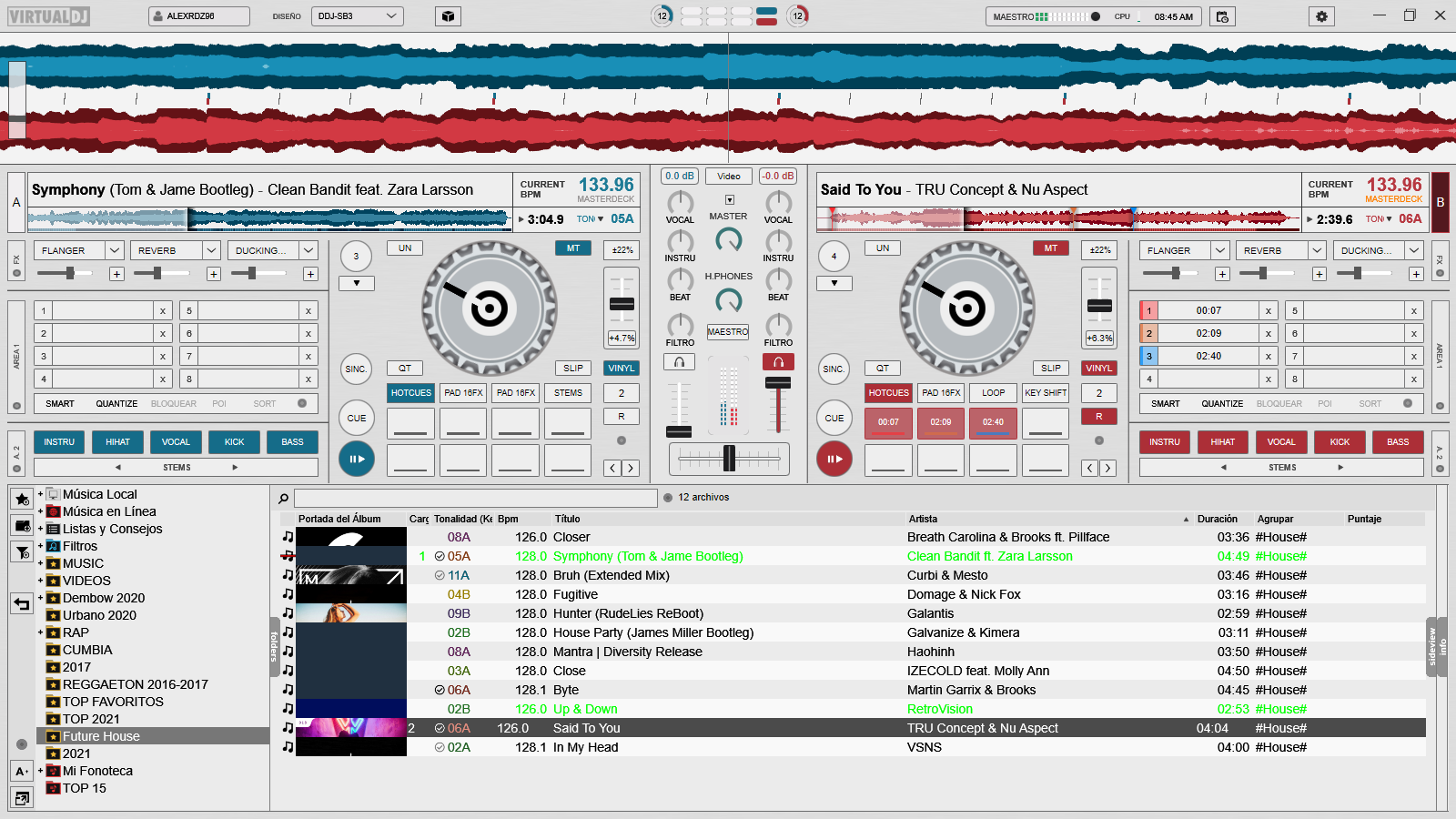Click the recording icon next to the clock
Screen dimensions: 1456x819
[1222, 16]
